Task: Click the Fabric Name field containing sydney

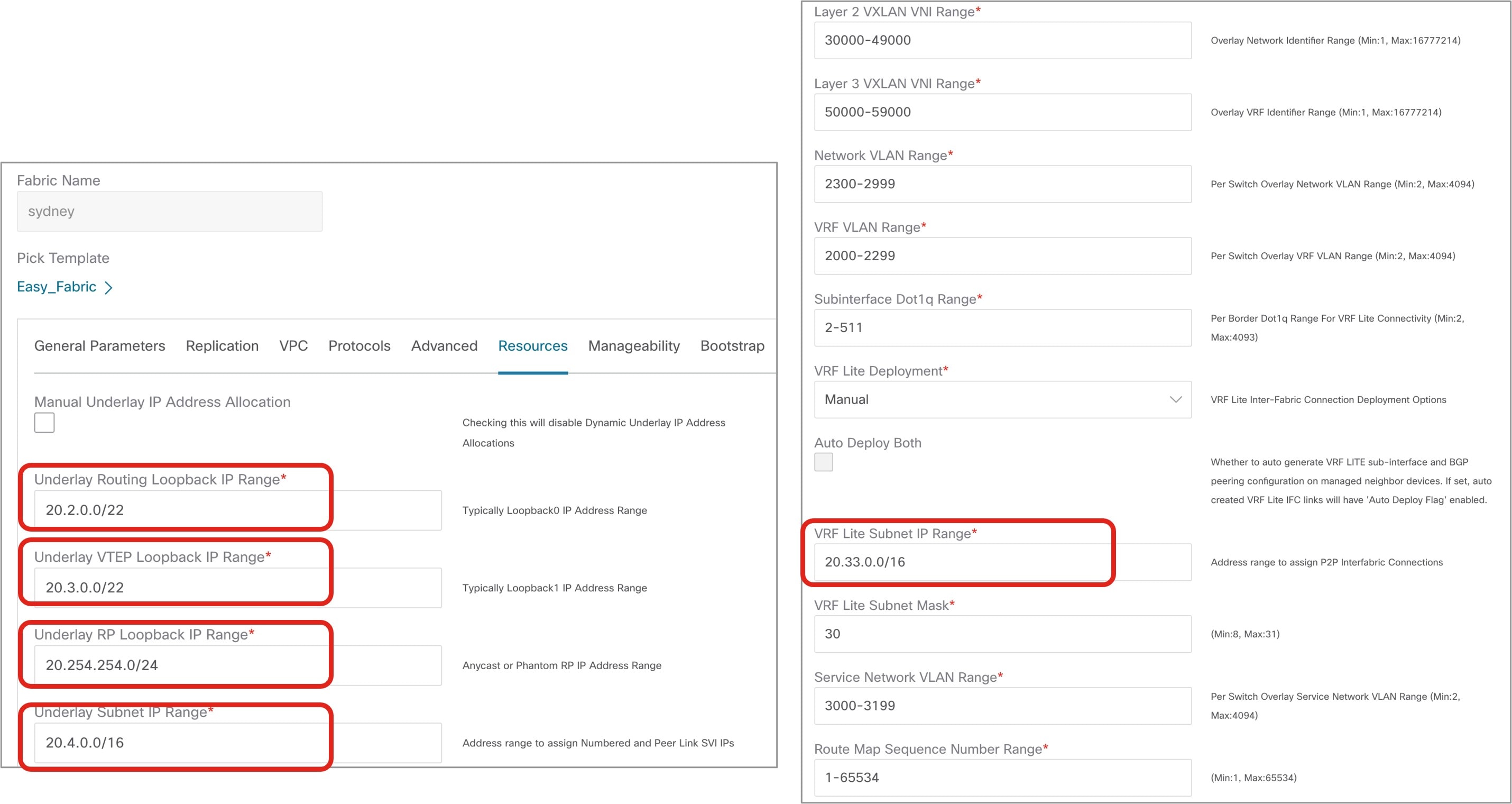Action: tap(170, 212)
